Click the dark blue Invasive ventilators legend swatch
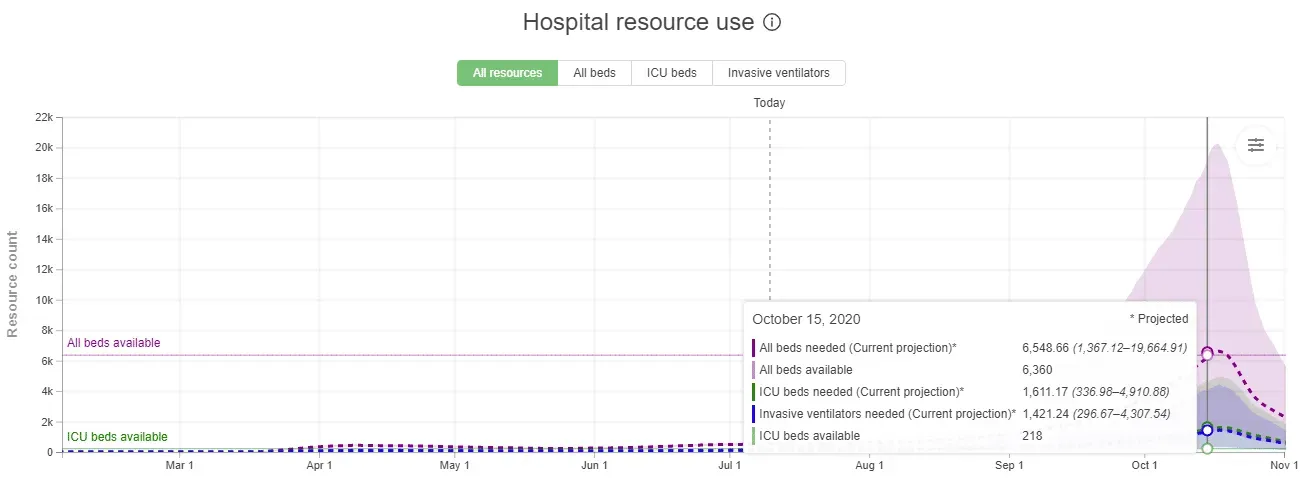 pyautogui.click(x=753, y=414)
